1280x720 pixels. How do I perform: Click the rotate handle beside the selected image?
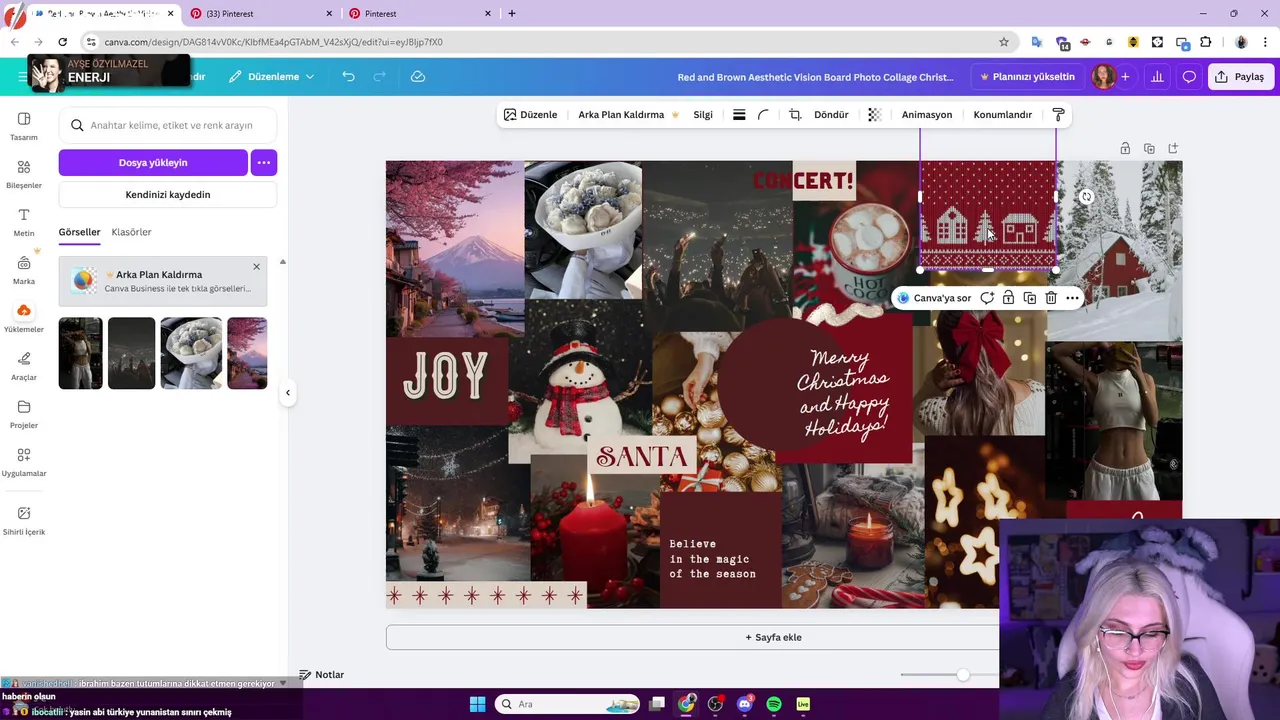click(1086, 197)
